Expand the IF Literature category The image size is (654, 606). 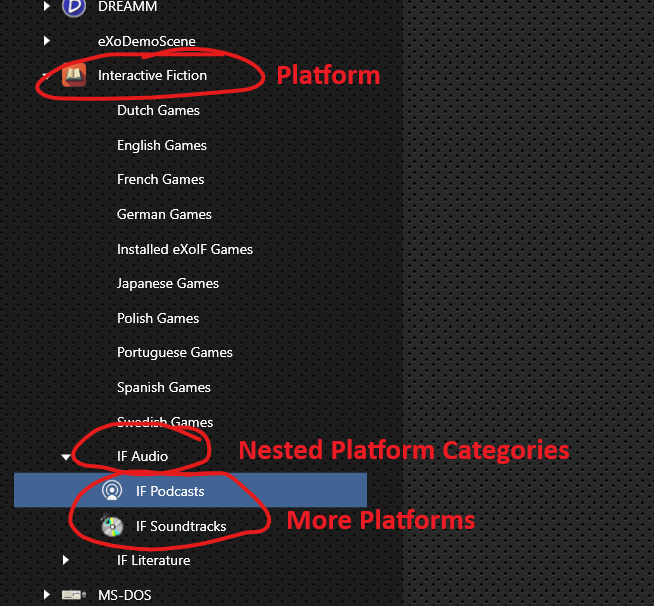(x=66, y=560)
